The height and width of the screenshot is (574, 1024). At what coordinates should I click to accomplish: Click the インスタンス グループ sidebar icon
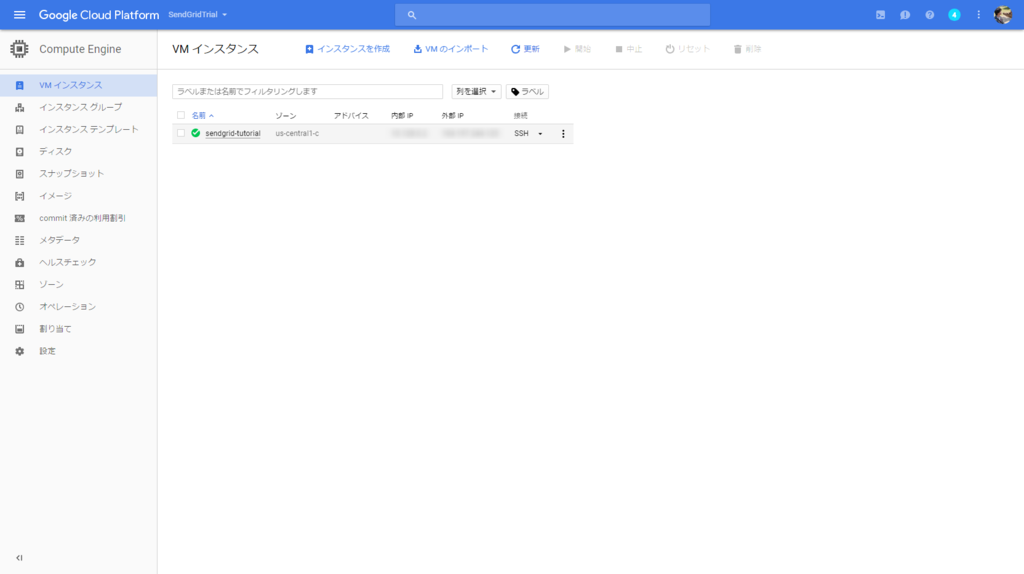click(x=20, y=107)
